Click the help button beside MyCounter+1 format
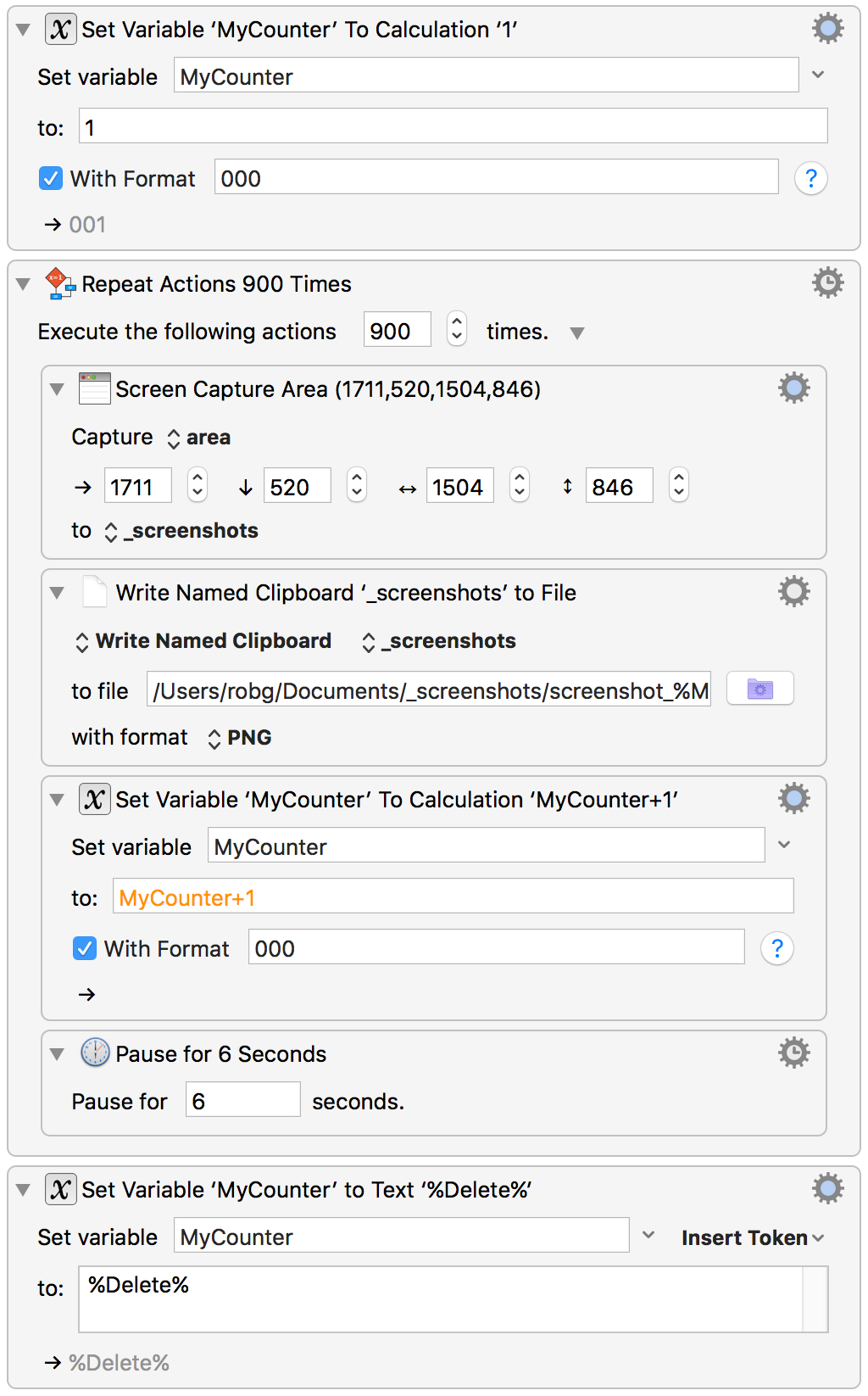 click(x=776, y=948)
